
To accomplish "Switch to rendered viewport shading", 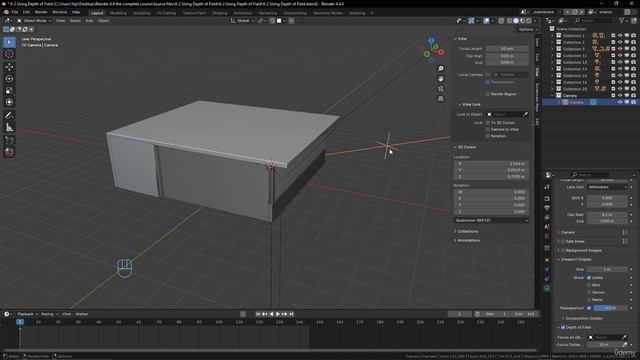I will 529,20.
